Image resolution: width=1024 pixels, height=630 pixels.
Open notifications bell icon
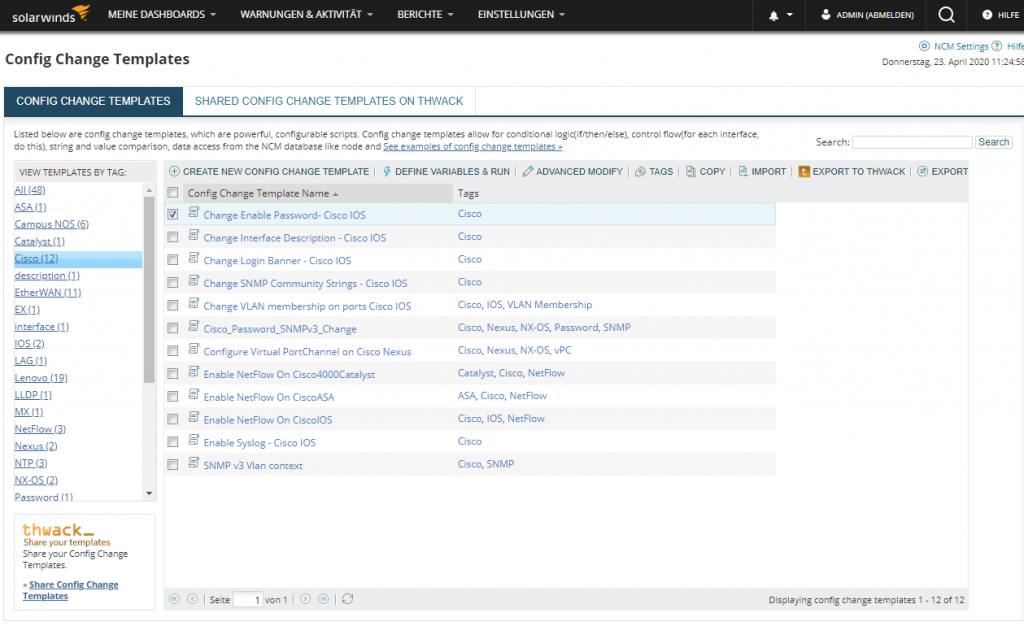(774, 15)
